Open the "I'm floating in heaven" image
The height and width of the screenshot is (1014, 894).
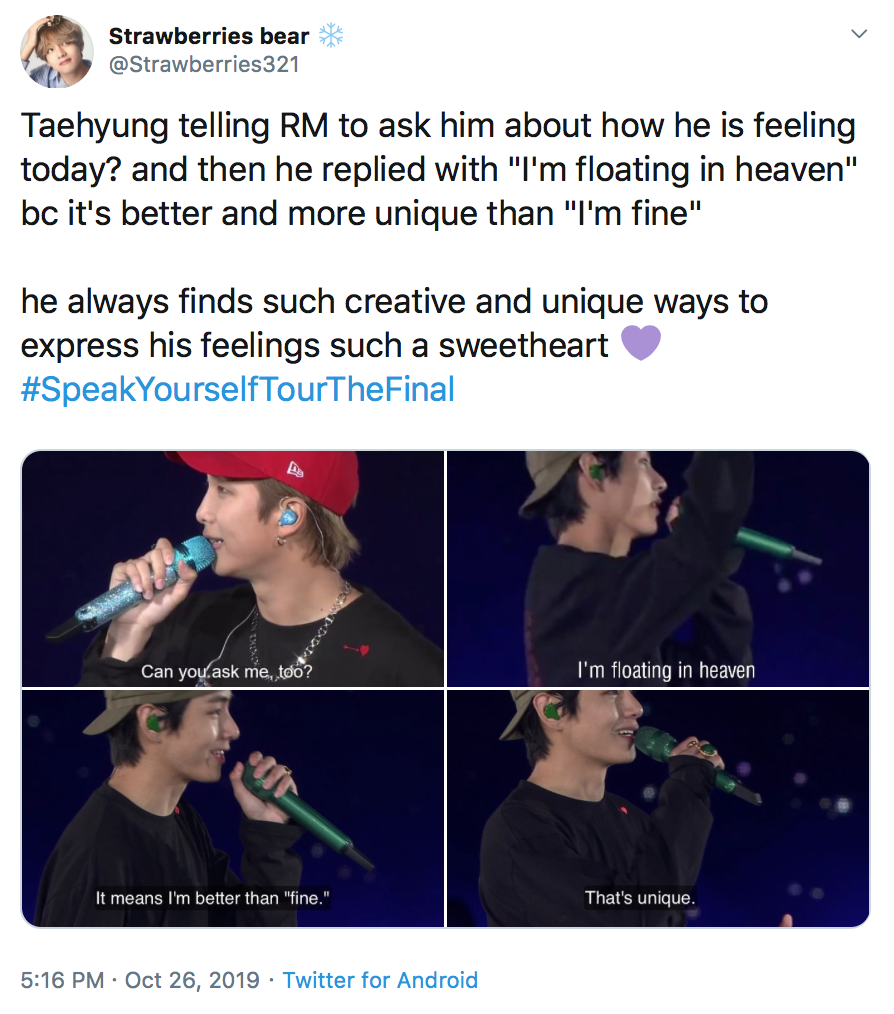point(658,568)
